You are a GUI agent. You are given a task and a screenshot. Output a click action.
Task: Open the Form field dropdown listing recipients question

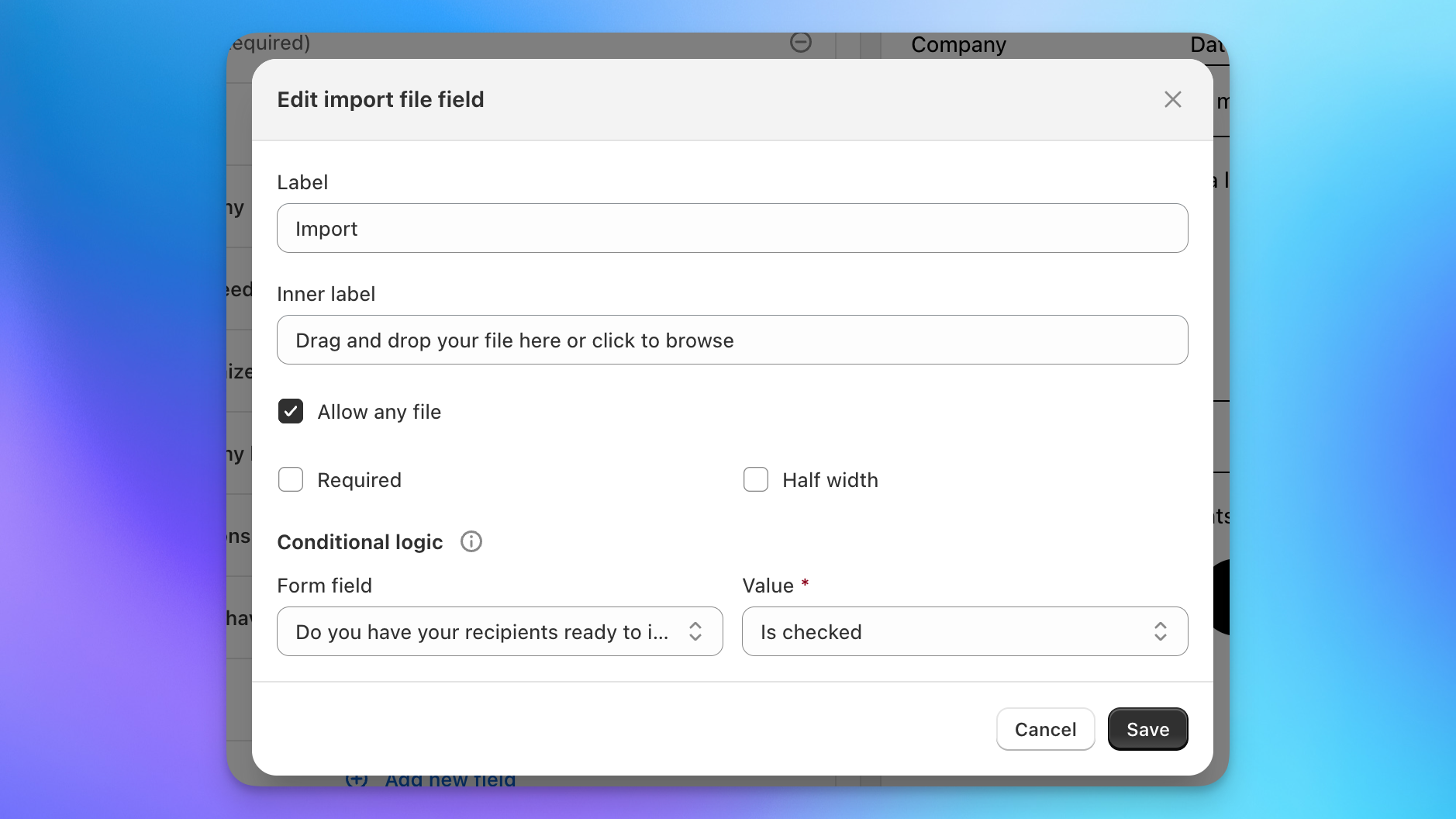click(499, 631)
